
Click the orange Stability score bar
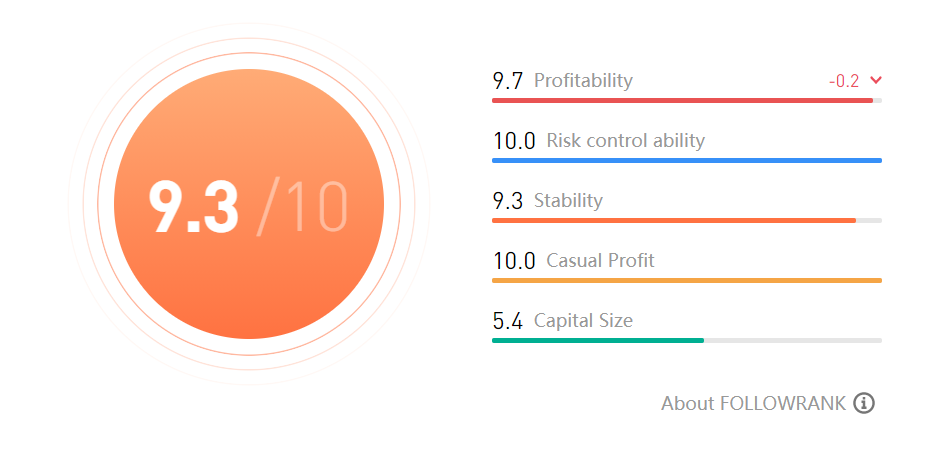click(673, 220)
